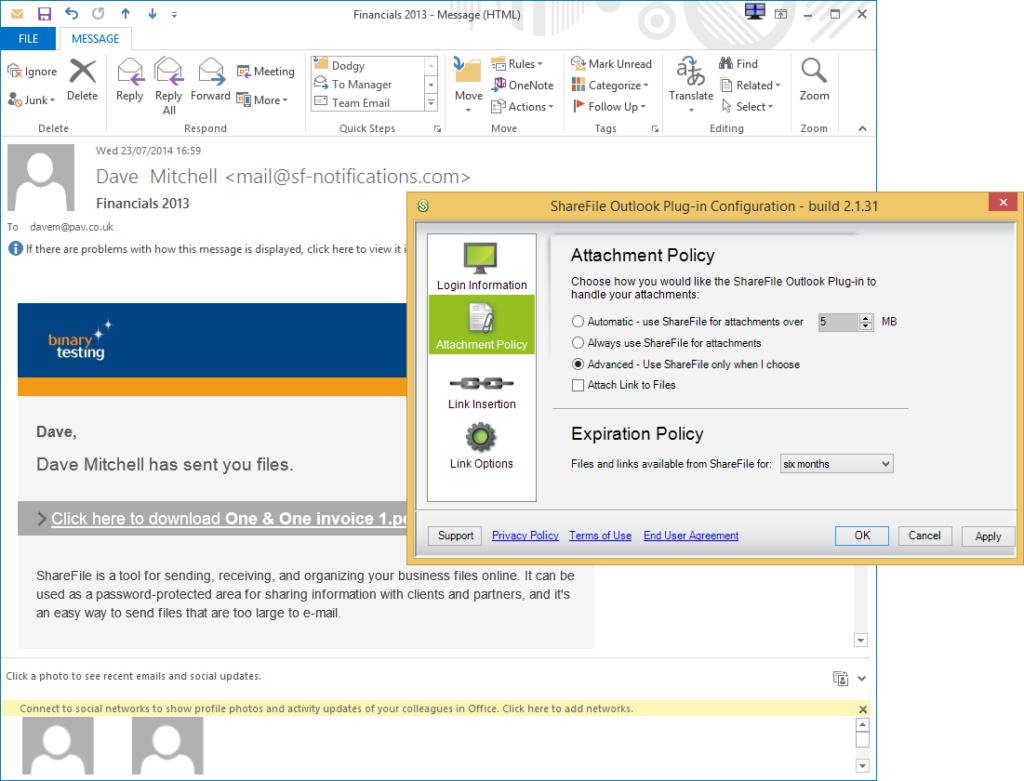
Task: Increase the attachment size MB spinner
Action: (863, 317)
